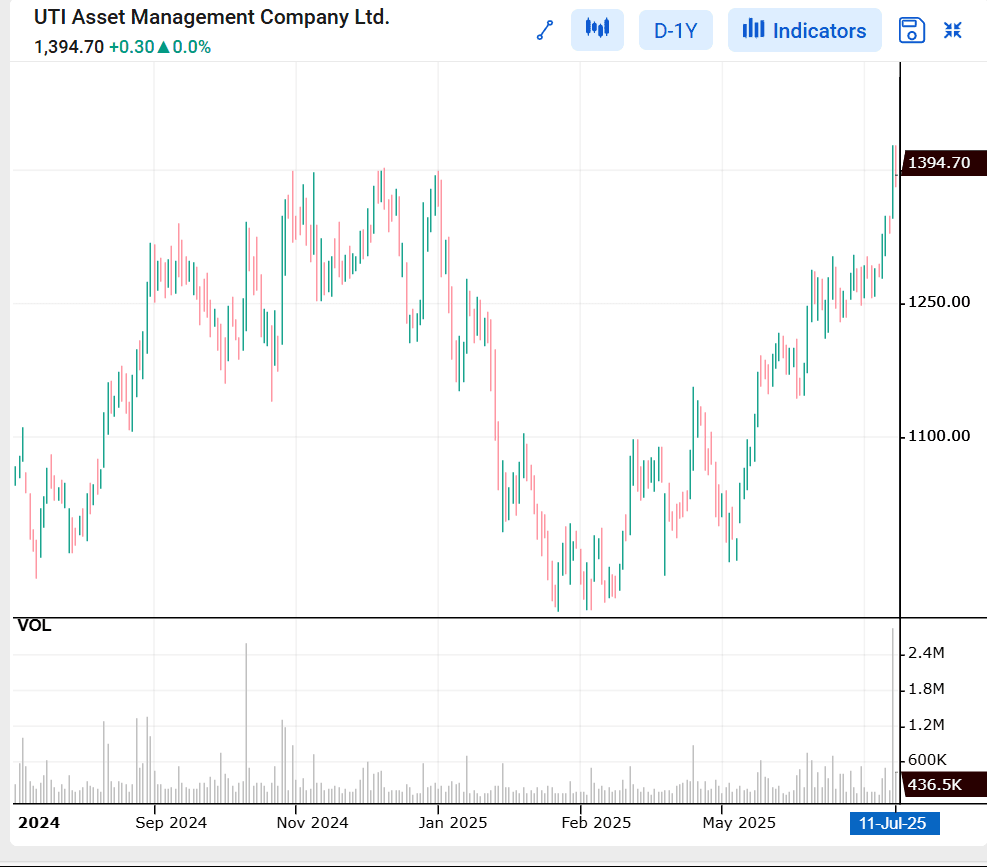Click the 1250.00 price axis label
987x867 pixels.
point(939,302)
